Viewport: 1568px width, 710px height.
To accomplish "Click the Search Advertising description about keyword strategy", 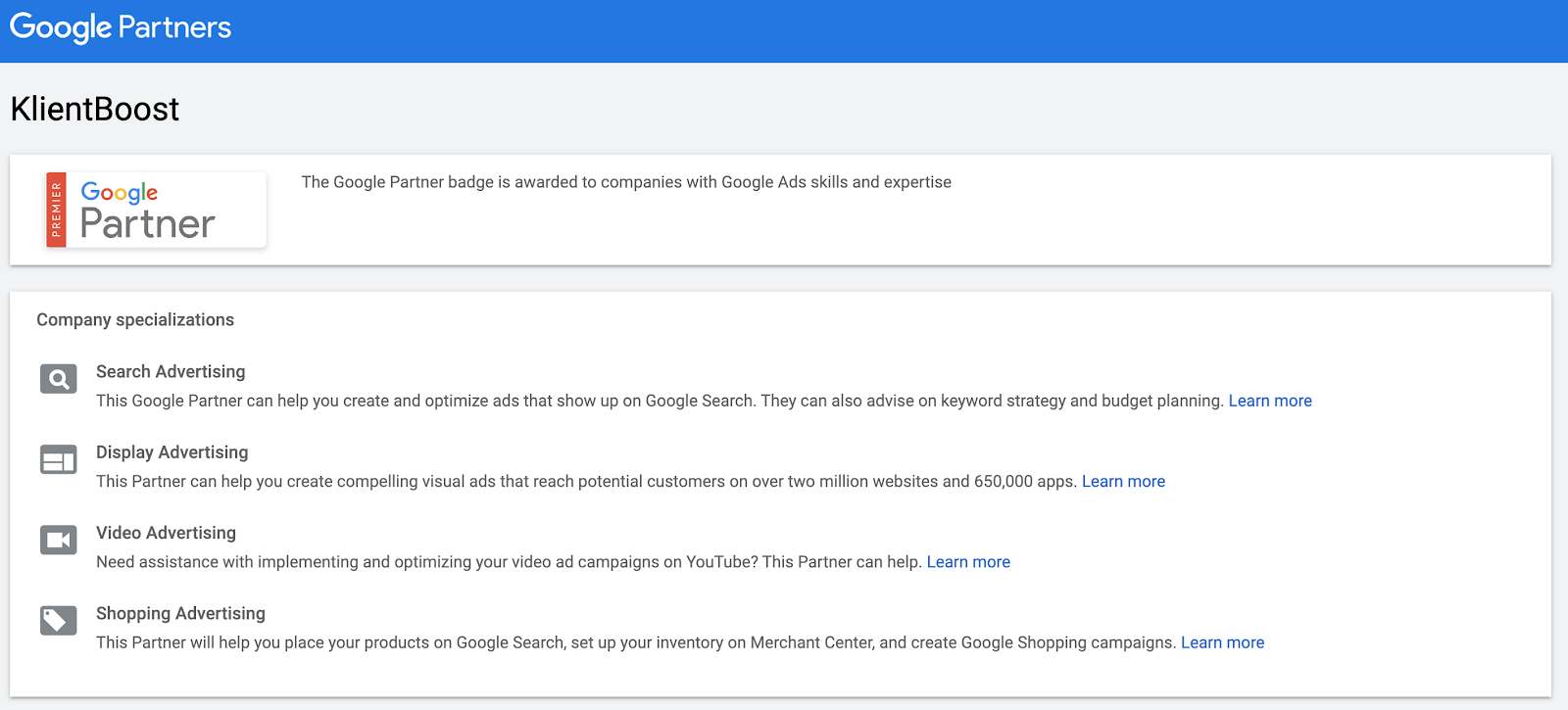I will [x=661, y=401].
